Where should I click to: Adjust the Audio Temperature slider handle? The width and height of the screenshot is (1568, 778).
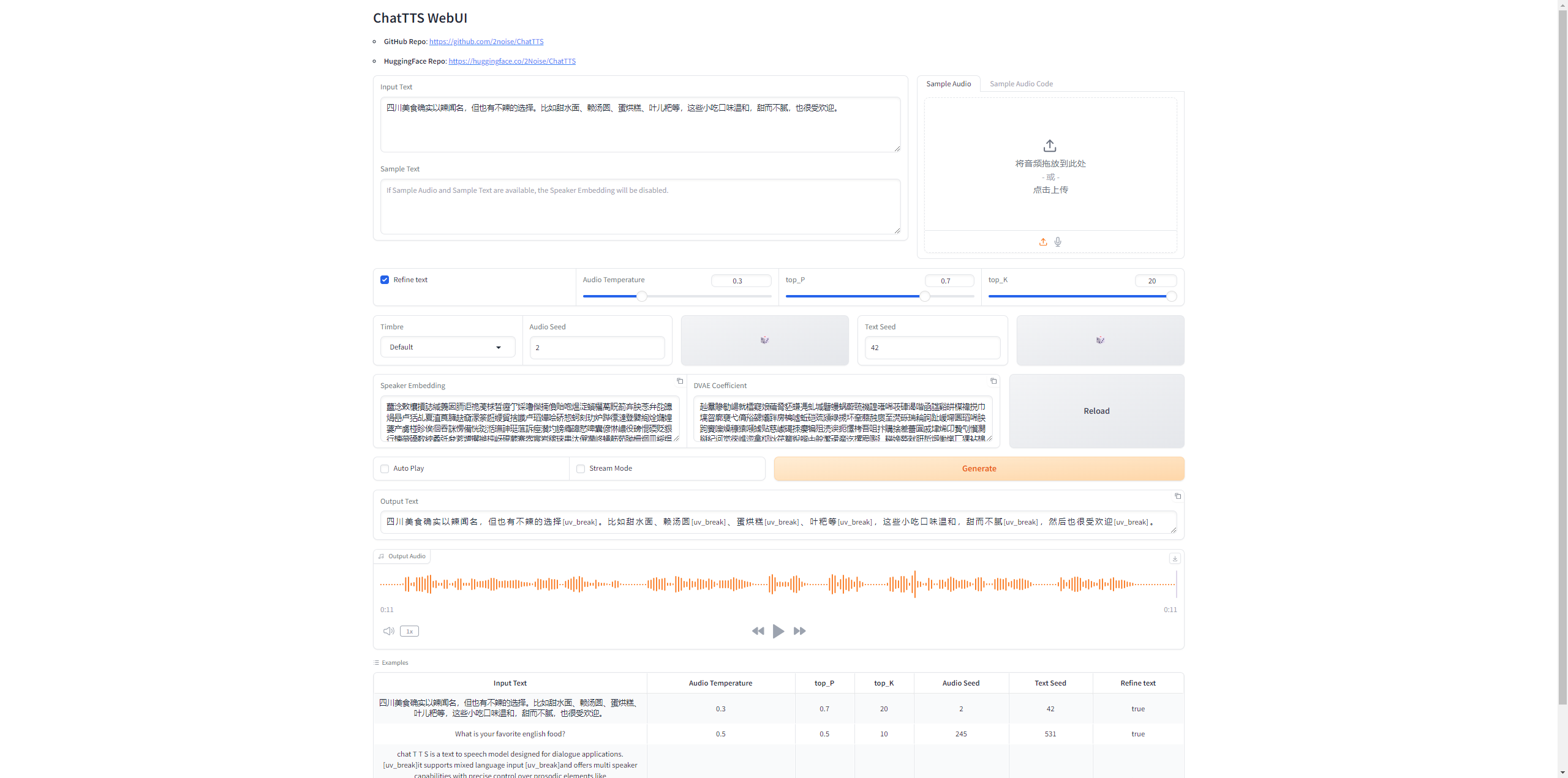click(641, 296)
